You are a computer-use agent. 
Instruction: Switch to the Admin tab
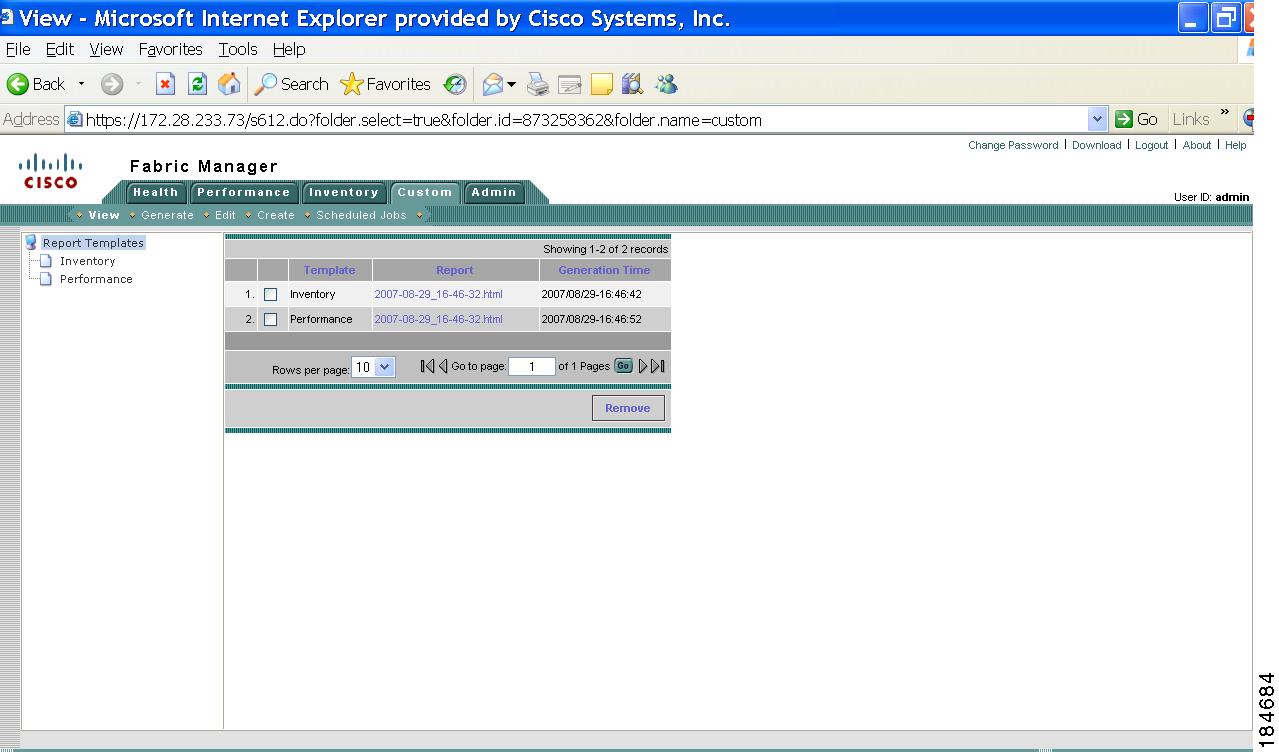(494, 193)
